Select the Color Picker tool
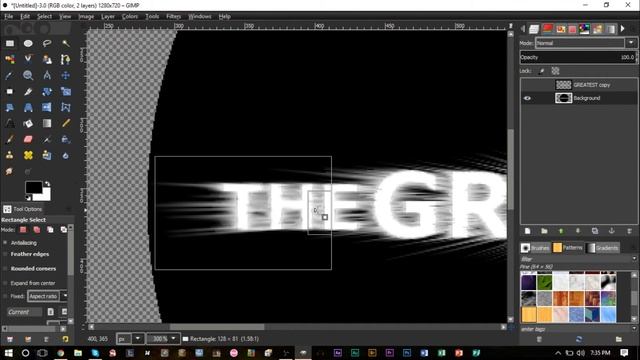 coord(10,76)
